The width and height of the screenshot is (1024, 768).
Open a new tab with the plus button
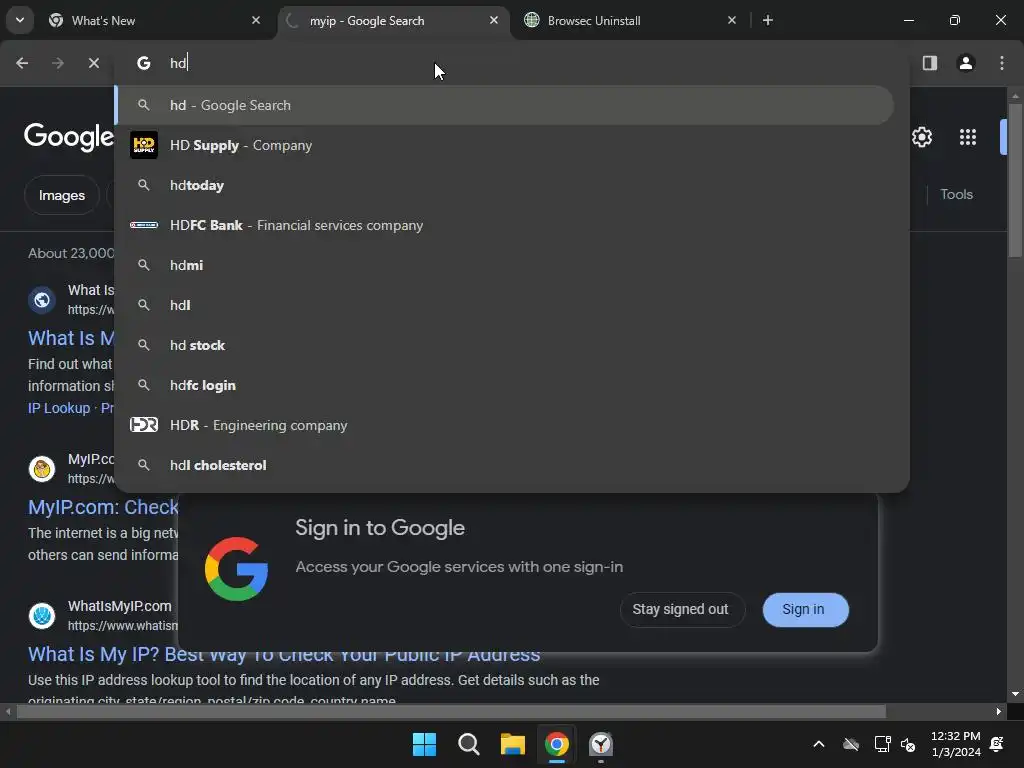click(x=768, y=20)
